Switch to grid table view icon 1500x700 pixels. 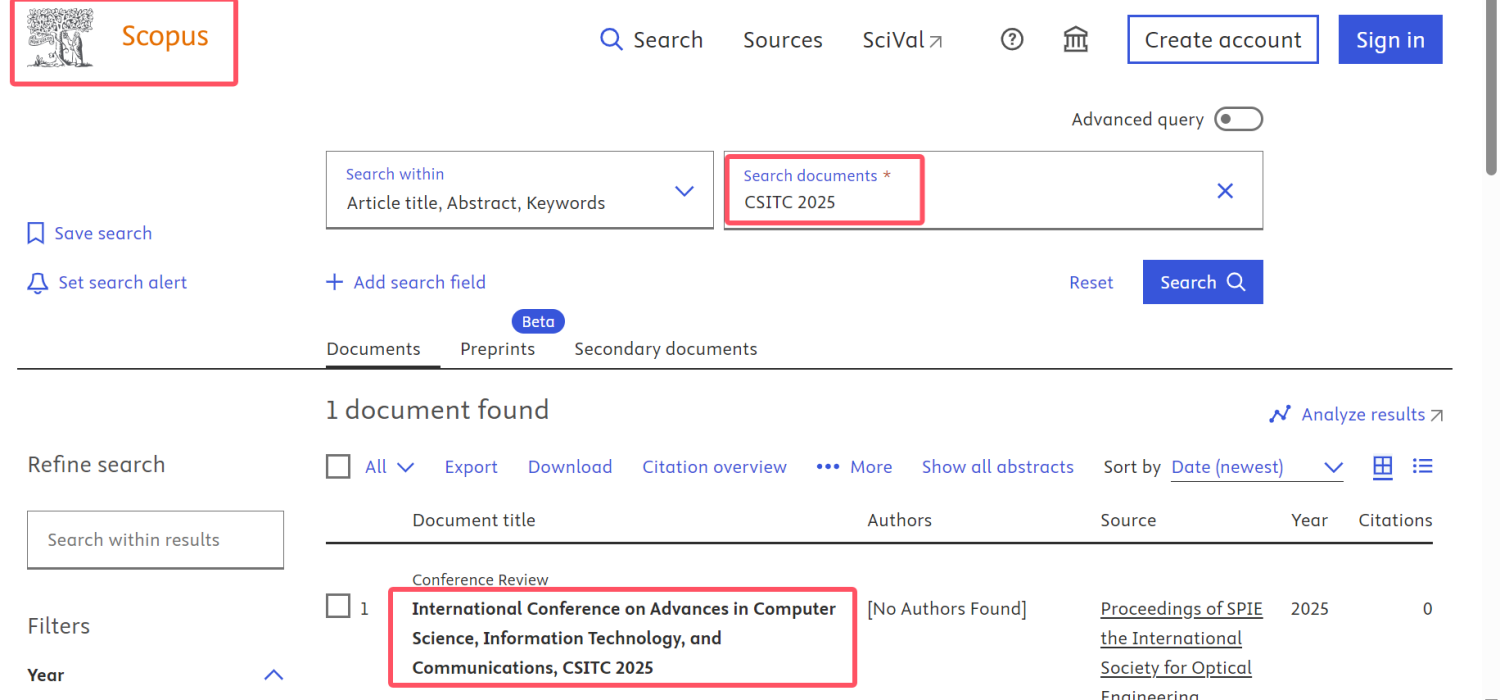pyautogui.click(x=1383, y=466)
